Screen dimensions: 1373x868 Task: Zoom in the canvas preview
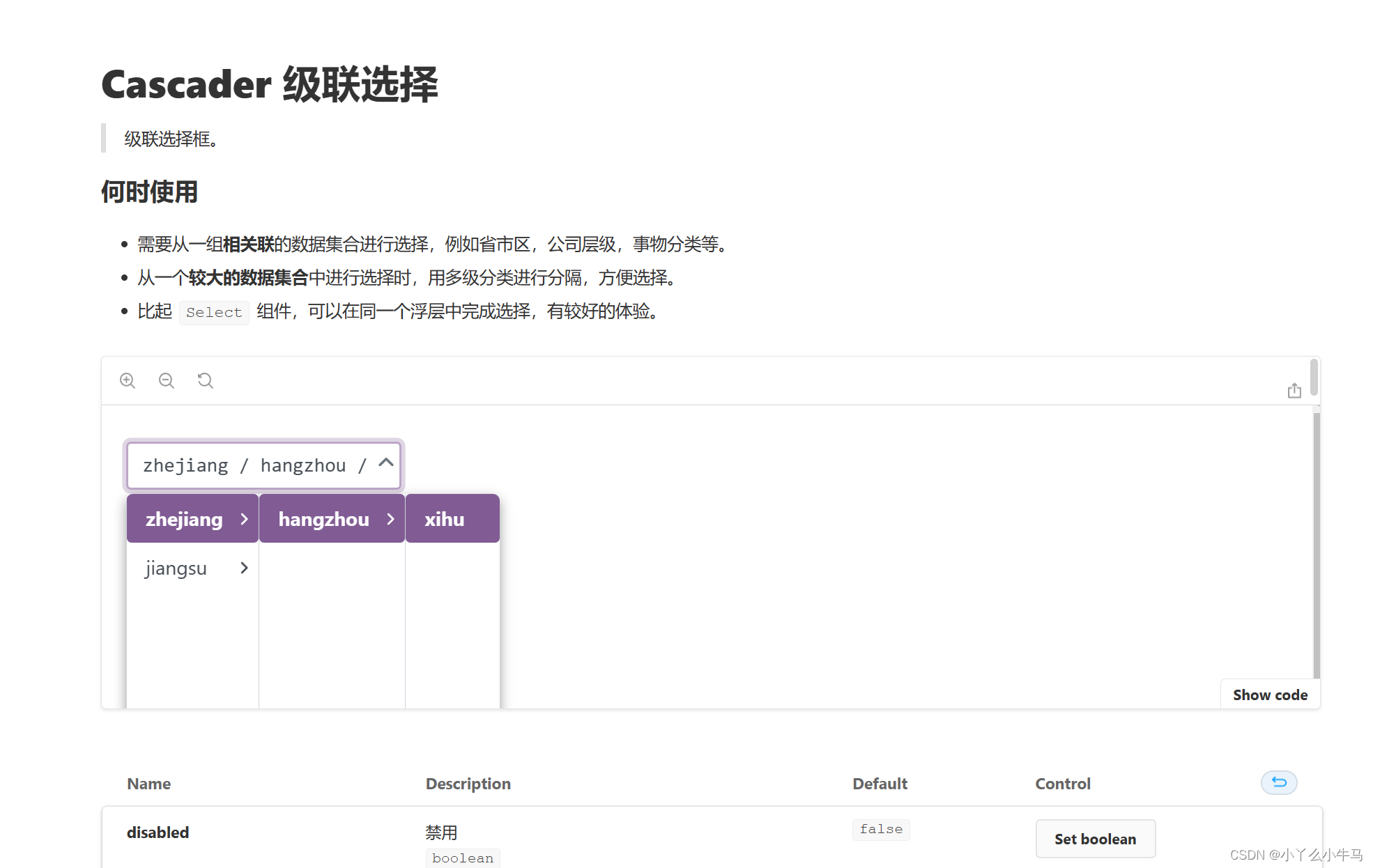pyautogui.click(x=128, y=380)
